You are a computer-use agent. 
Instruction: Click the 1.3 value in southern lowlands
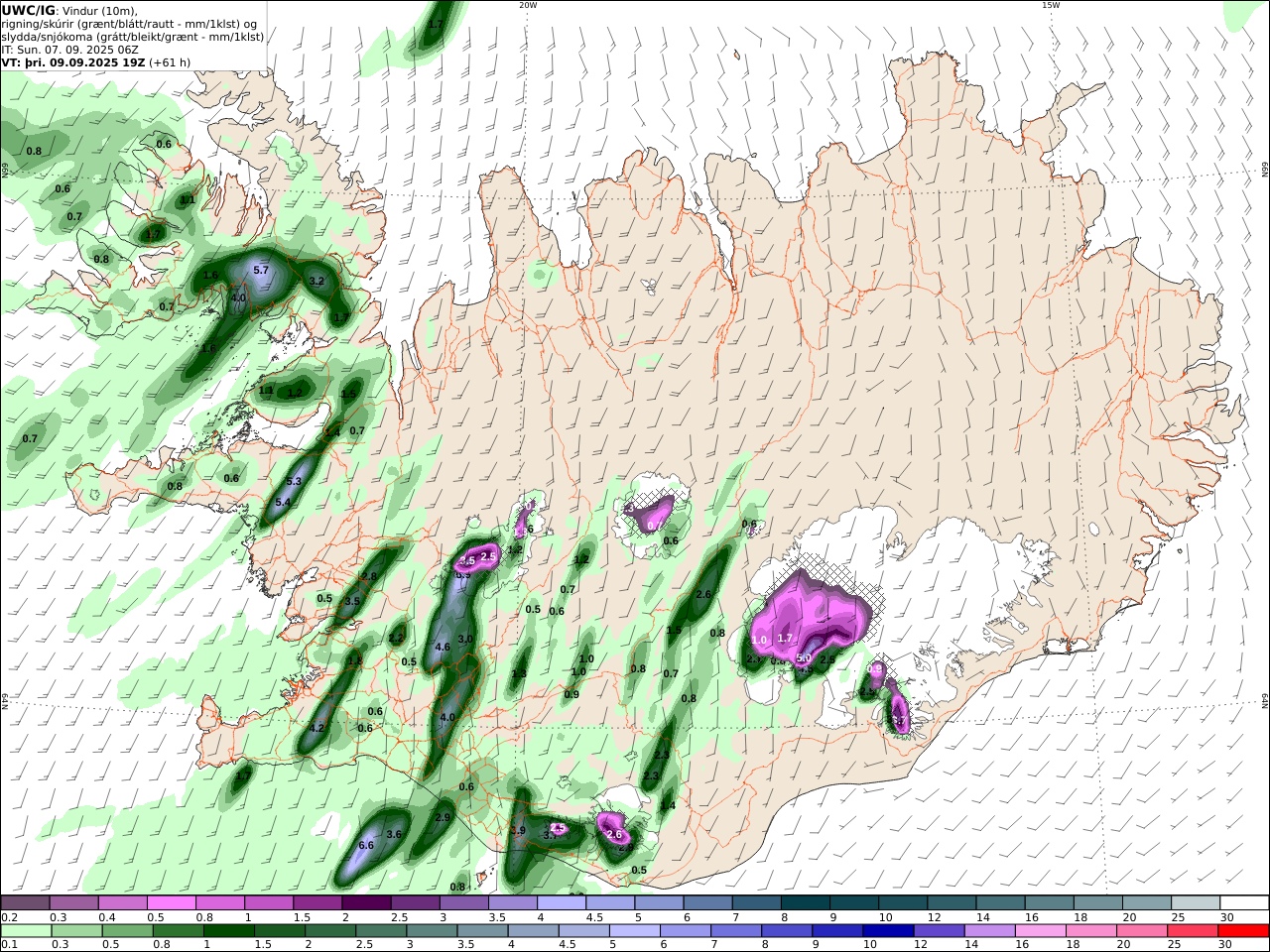pyautogui.click(x=519, y=674)
